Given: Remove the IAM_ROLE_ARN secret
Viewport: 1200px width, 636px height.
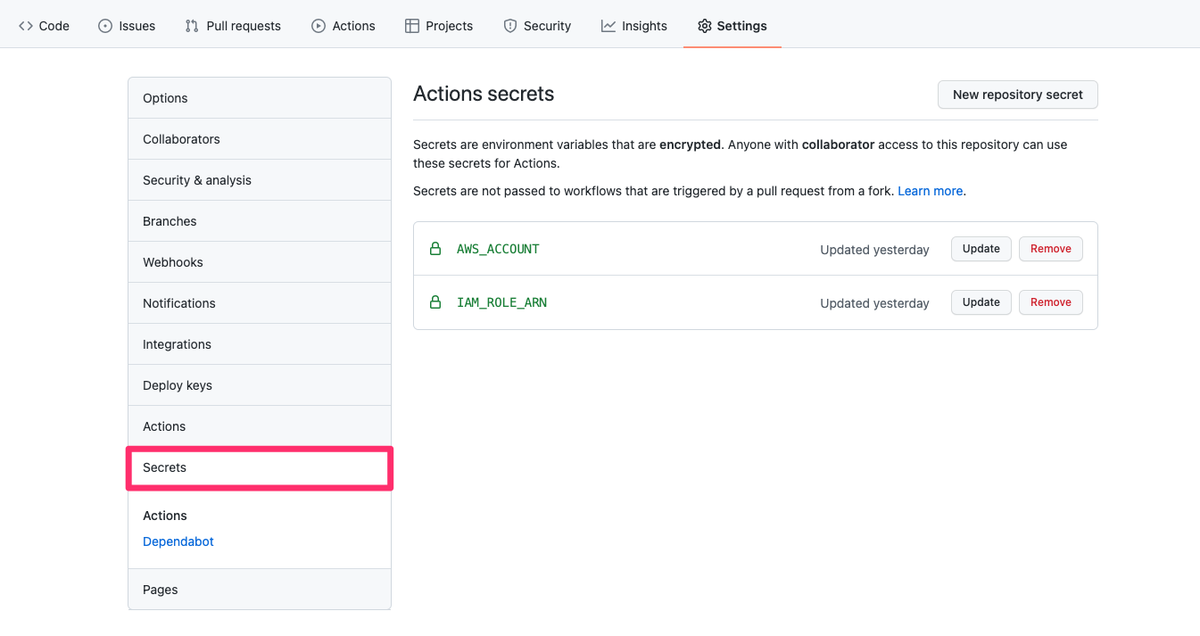Looking at the screenshot, I should (x=1050, y=302).
